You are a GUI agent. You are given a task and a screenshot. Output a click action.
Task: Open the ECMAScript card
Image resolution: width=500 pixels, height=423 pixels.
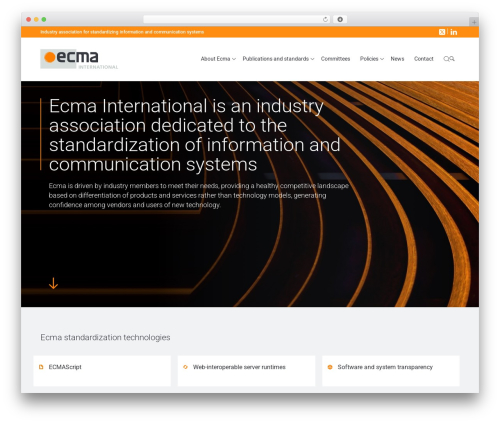coord(102,371)
